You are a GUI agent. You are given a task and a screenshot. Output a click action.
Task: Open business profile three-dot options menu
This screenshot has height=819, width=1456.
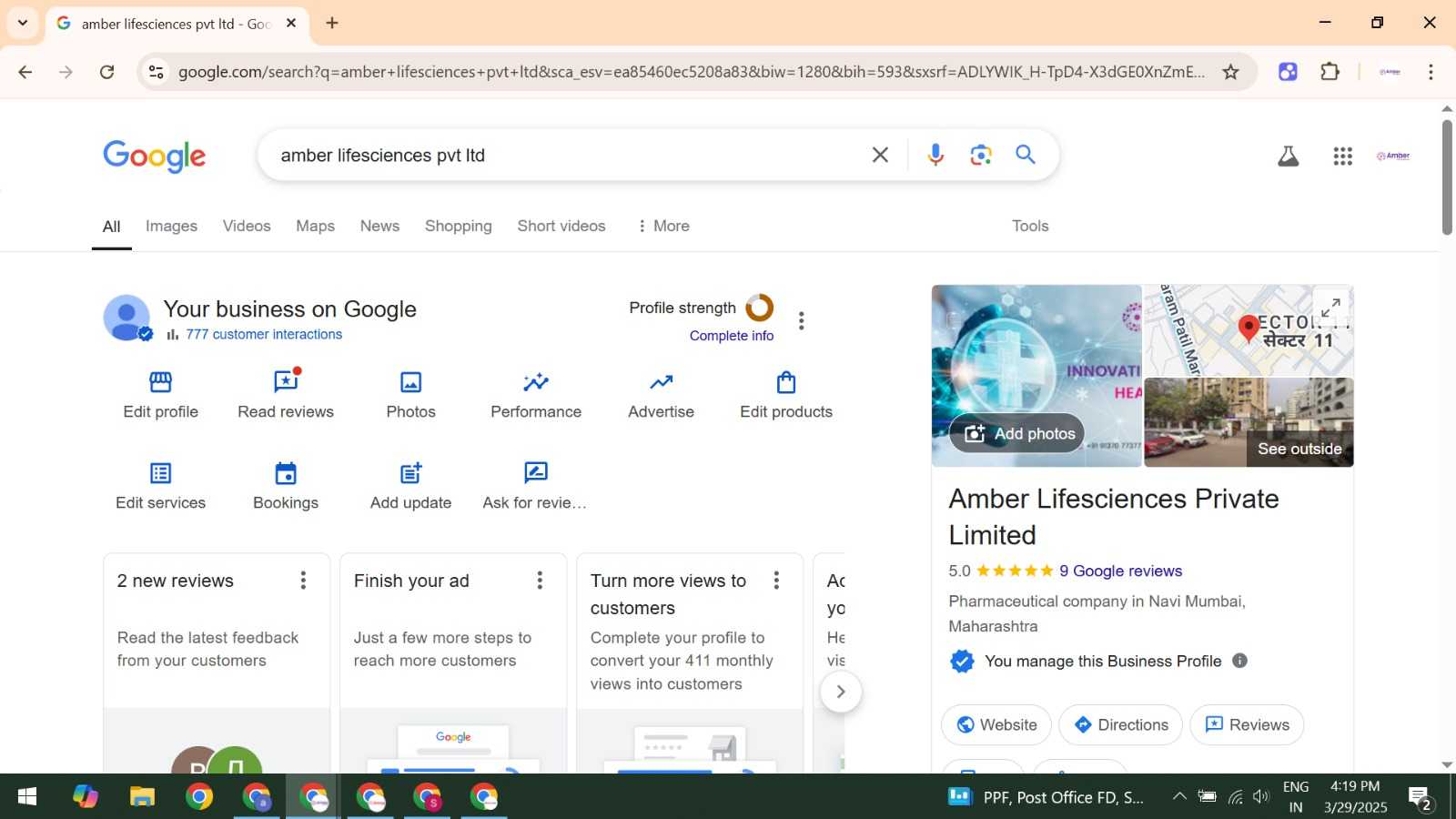[801, 320]
